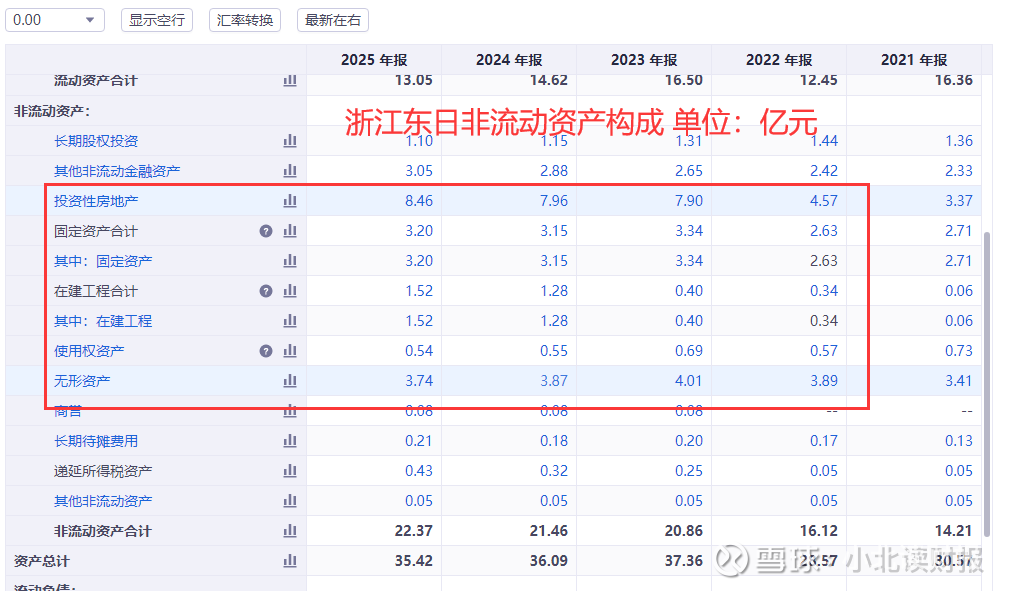The width and height of the screenshot is (1013, 591).
Task: Open chart icon for 长期股权投资 row
Action: pos(290,141)
